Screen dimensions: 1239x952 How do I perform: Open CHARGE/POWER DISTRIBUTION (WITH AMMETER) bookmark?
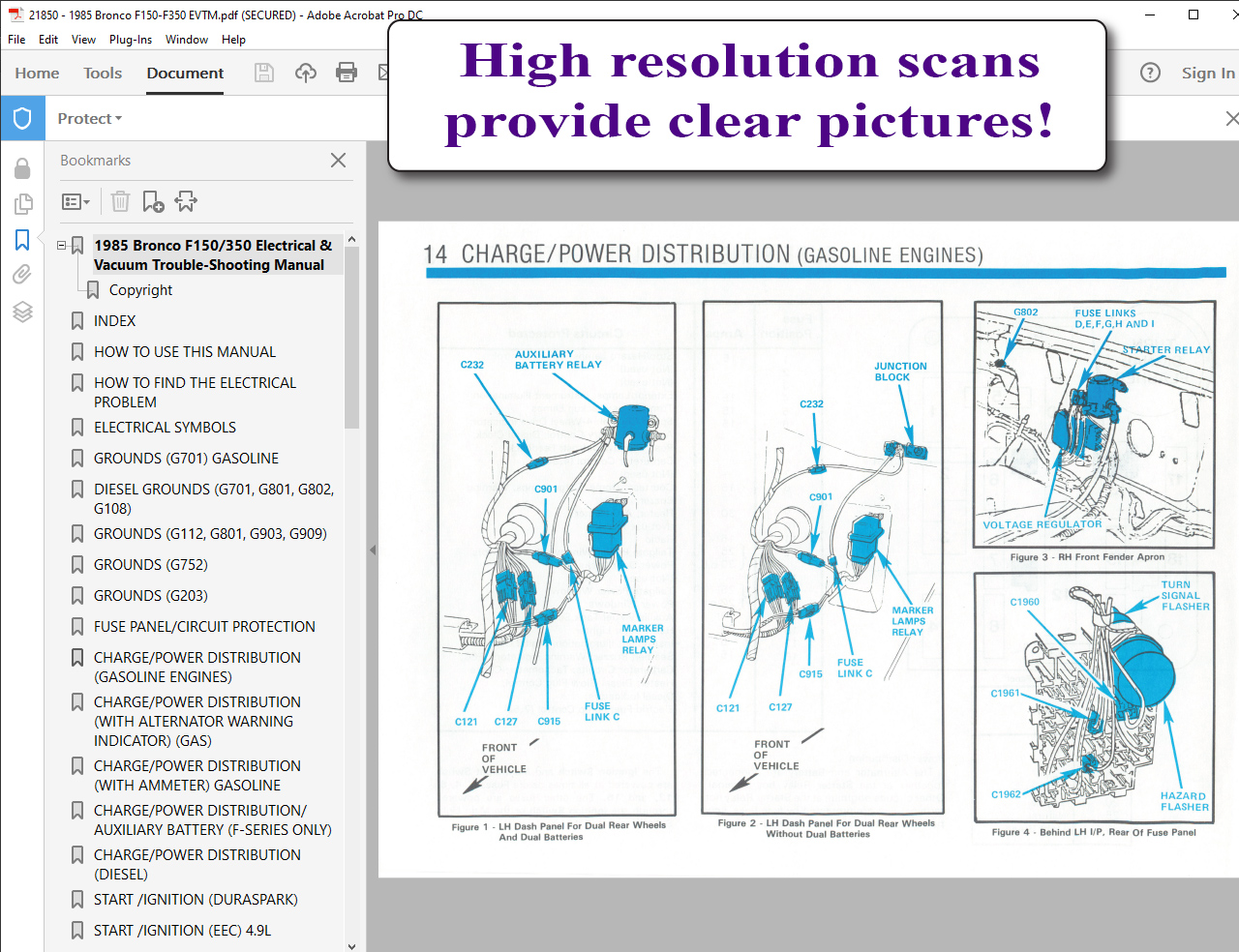coord(197,776)
